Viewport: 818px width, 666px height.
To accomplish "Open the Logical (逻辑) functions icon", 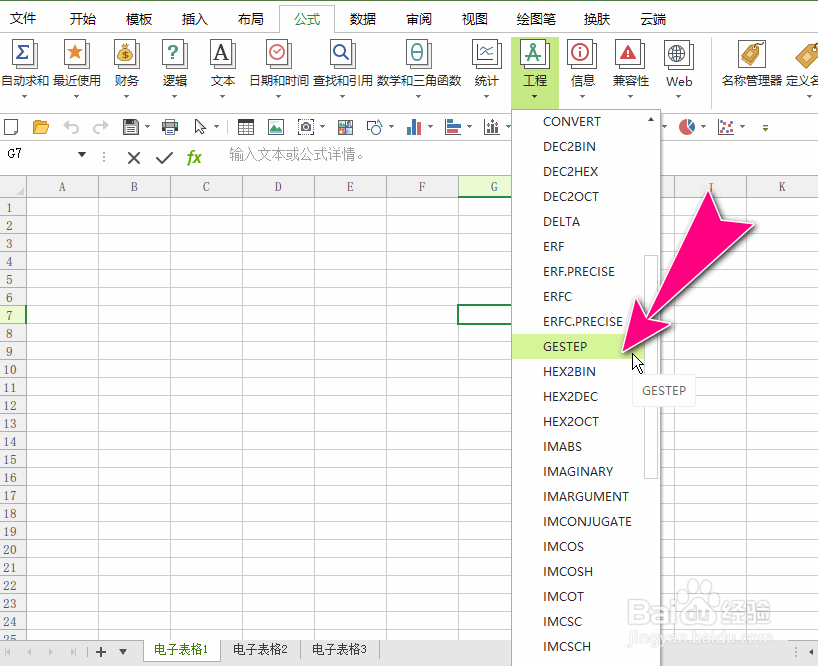I will (x=174, y=54).
